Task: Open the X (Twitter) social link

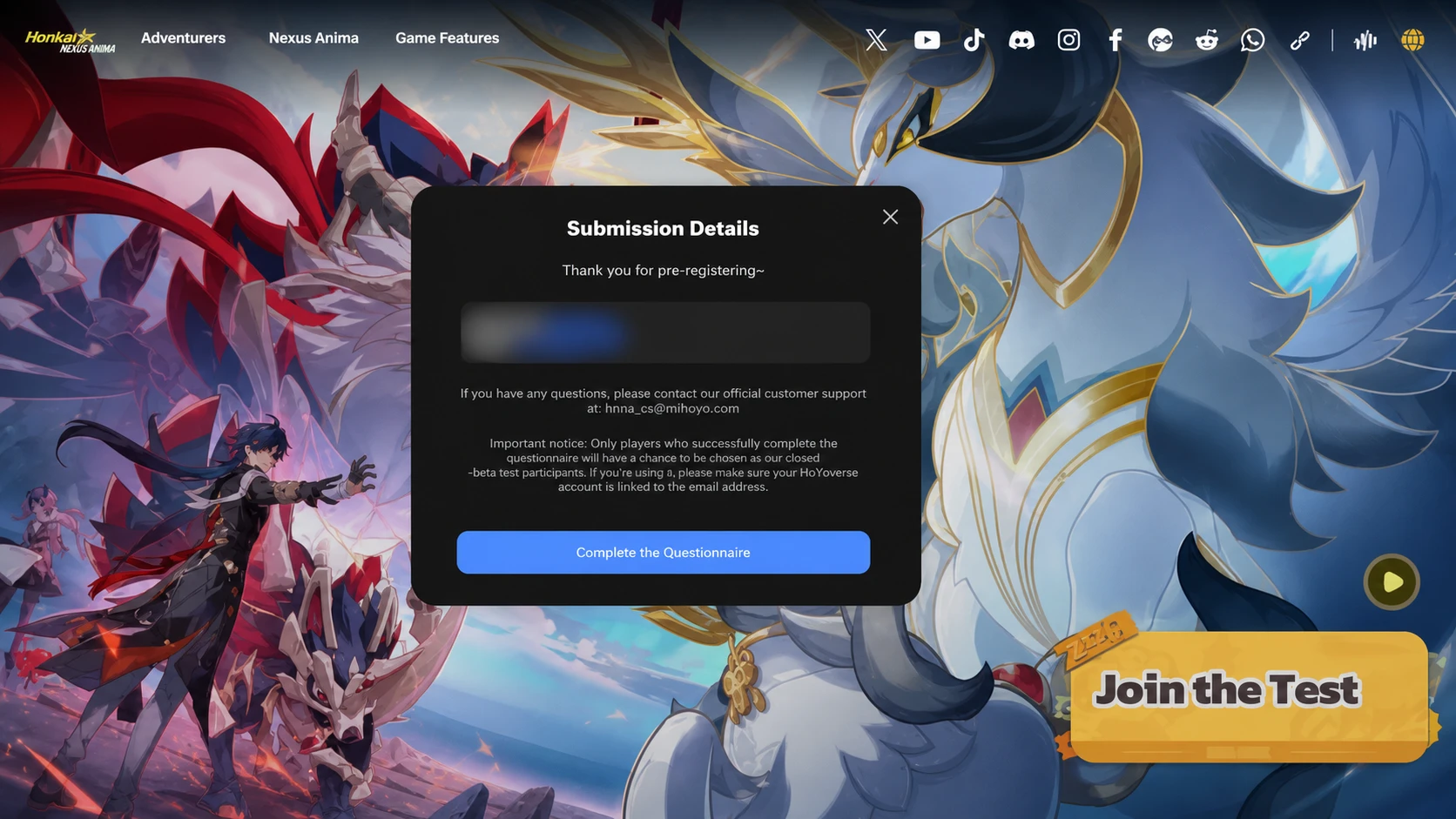Action: pyautogui.click(x=876, y=39)
